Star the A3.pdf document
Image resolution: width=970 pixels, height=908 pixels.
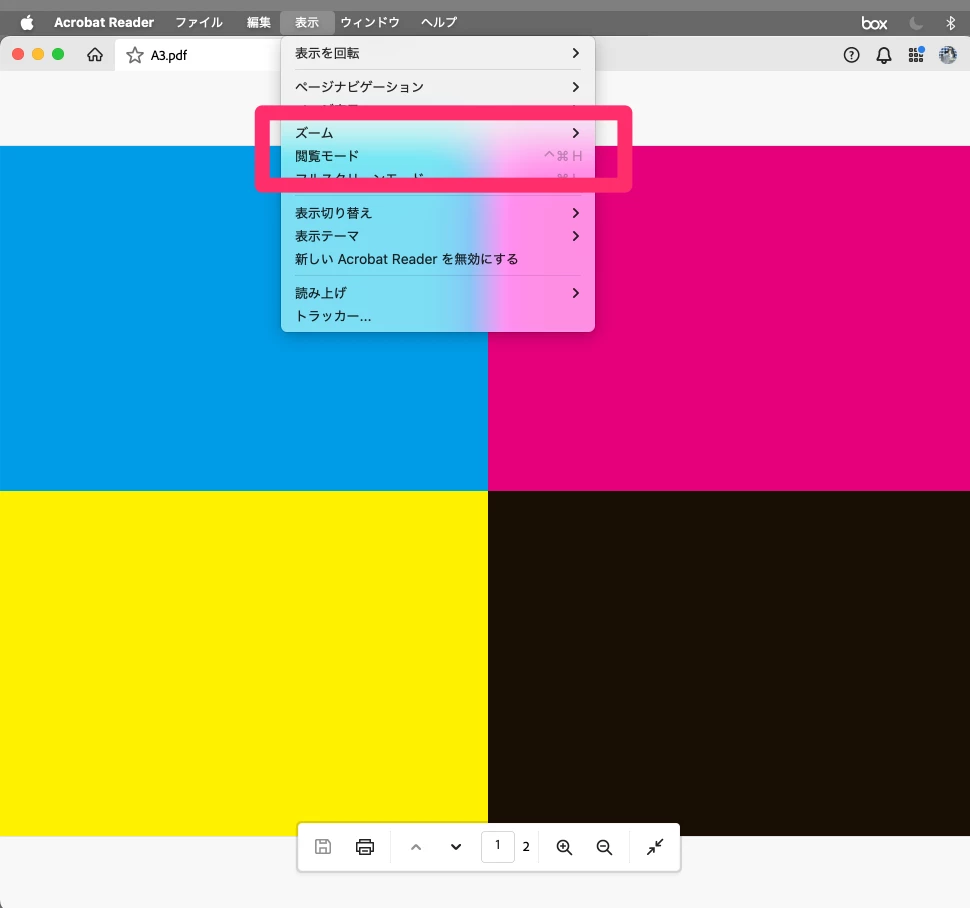pyautogui.click(x=134, y=55)
